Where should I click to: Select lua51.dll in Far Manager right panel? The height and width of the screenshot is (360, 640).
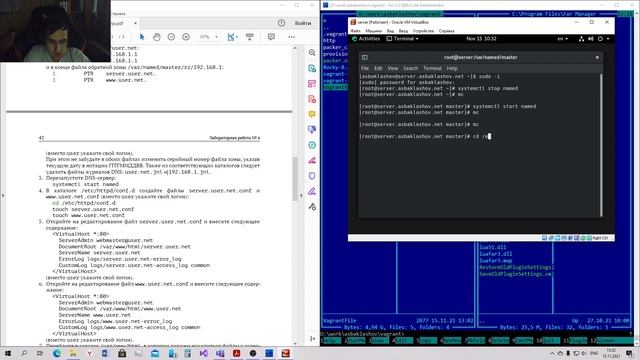493,247
